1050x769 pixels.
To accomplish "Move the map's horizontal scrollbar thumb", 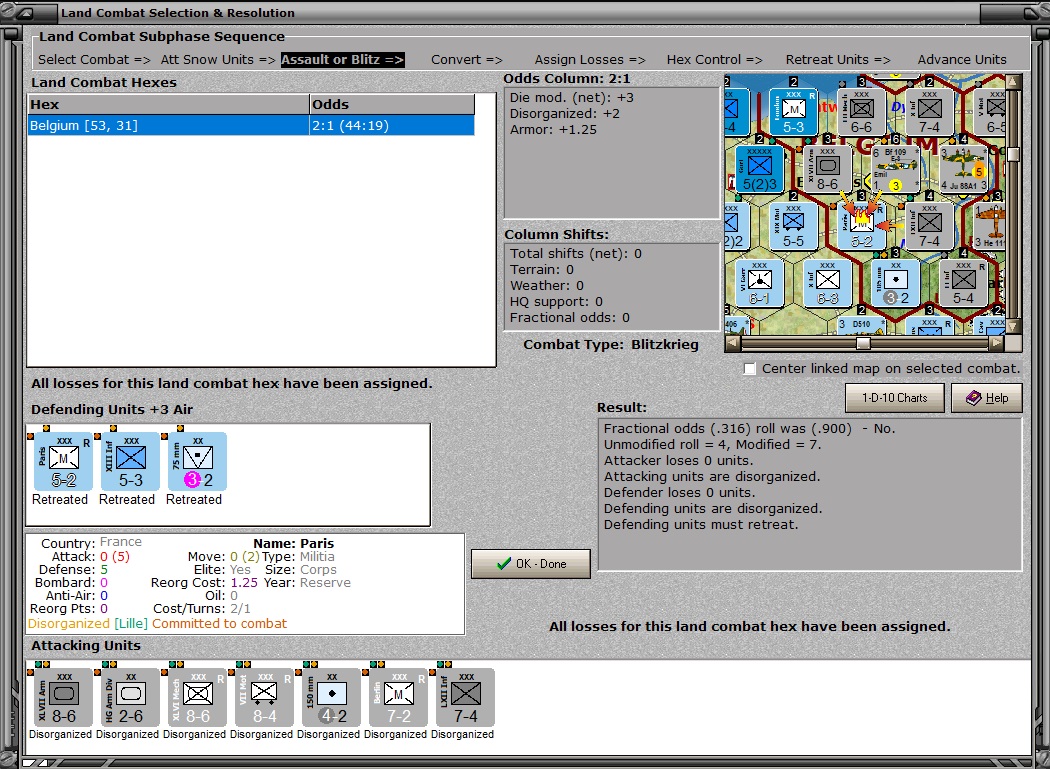I will click(864, 344).
